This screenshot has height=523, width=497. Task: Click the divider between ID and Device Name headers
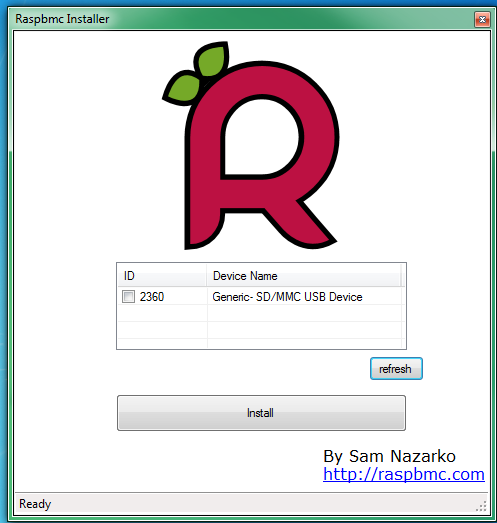206,276
